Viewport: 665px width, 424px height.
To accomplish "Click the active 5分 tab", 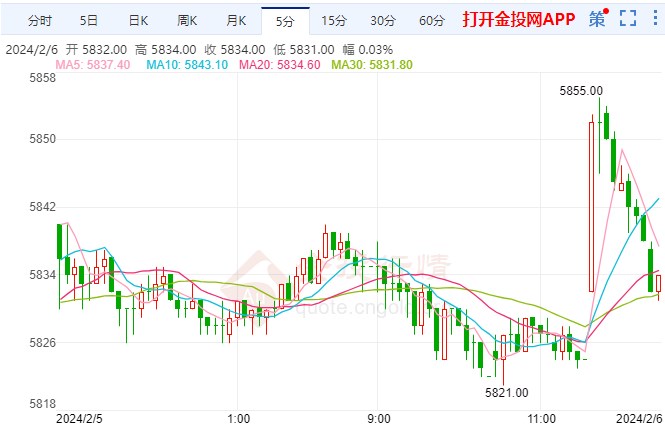I will (285, 21).
